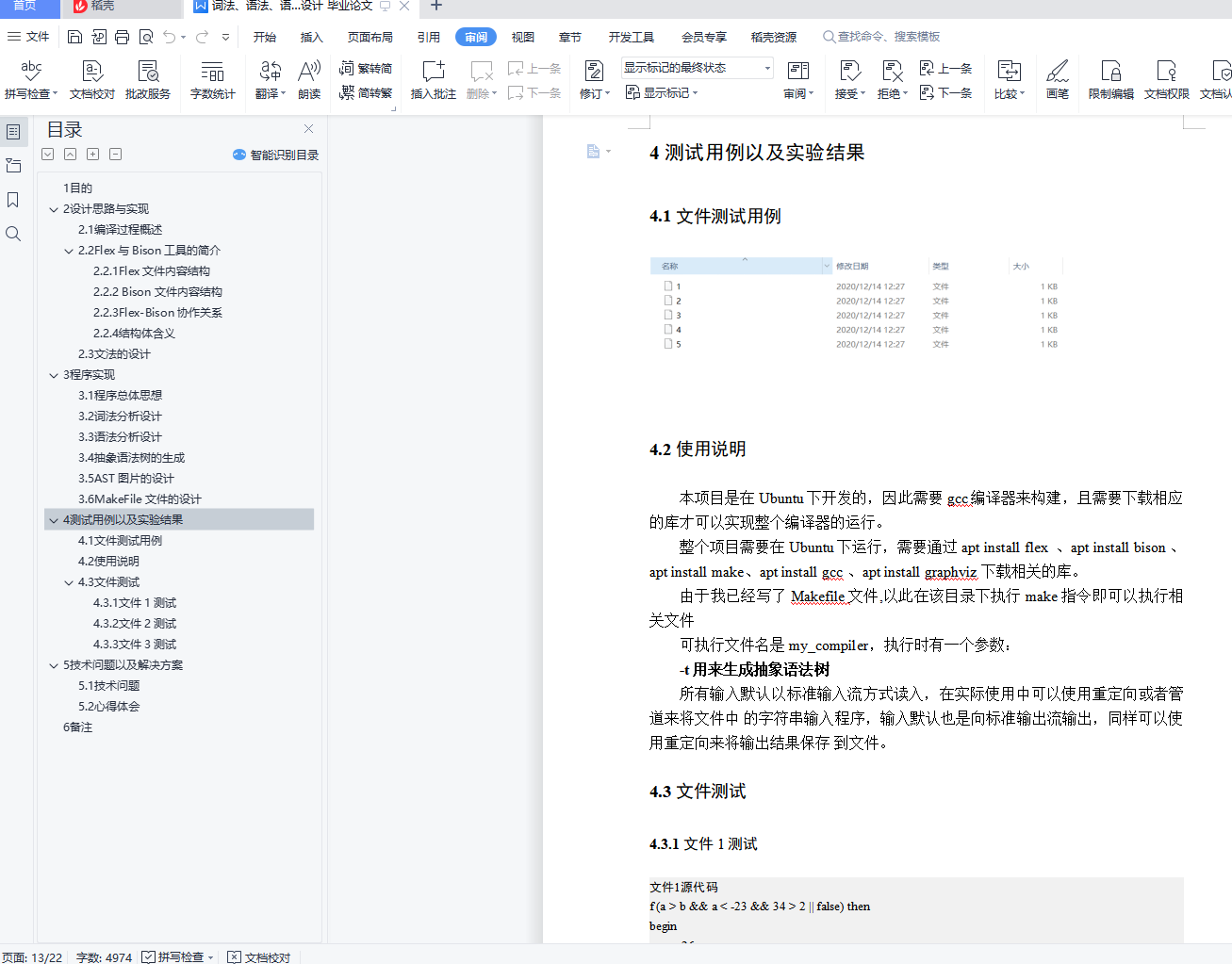1232x964 pixels.
Task: Open 文档校对 document proofreading tool in ribbon
Action: [92, 80]
